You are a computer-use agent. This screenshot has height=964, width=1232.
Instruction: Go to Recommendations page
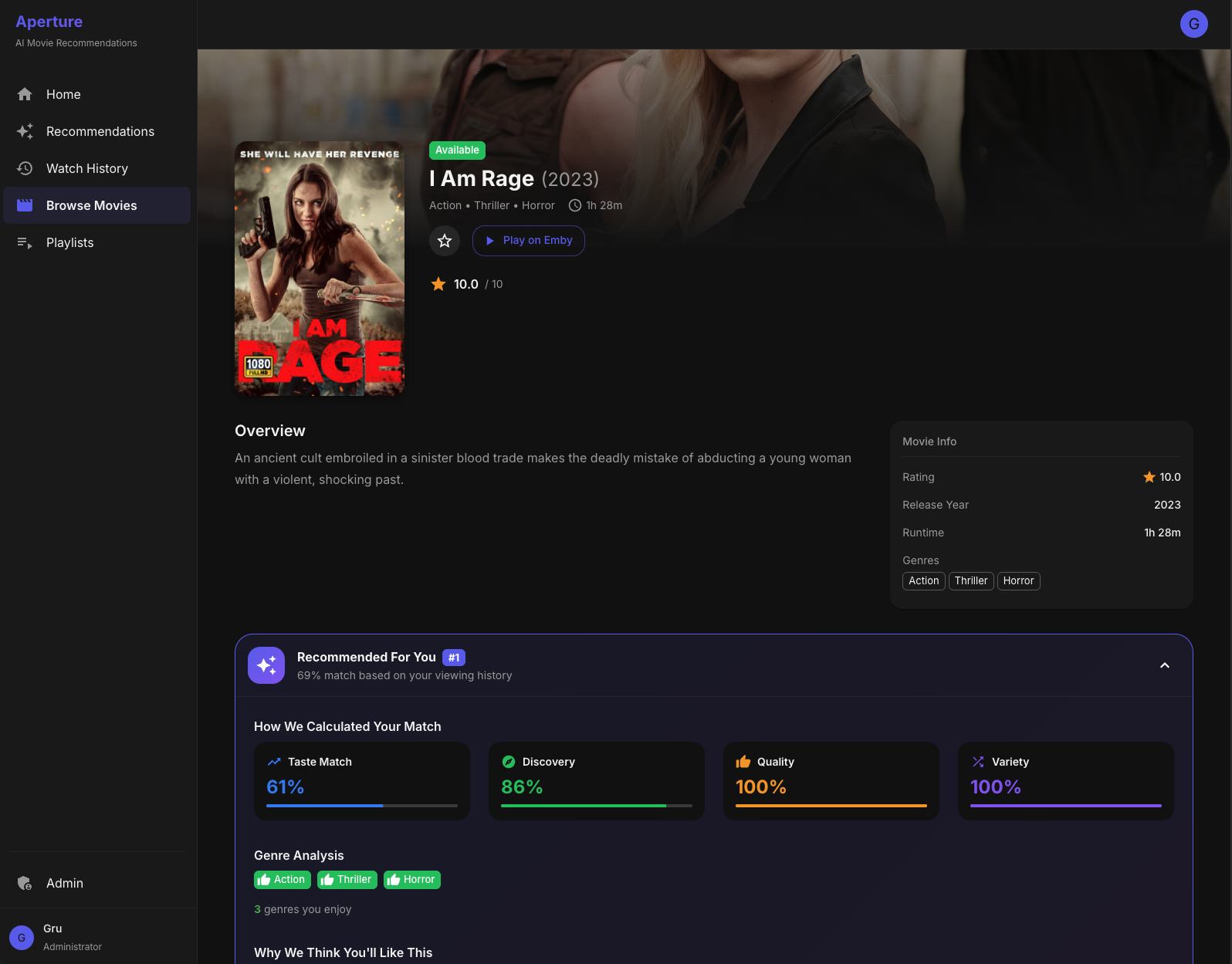click(x=97, y=131)
